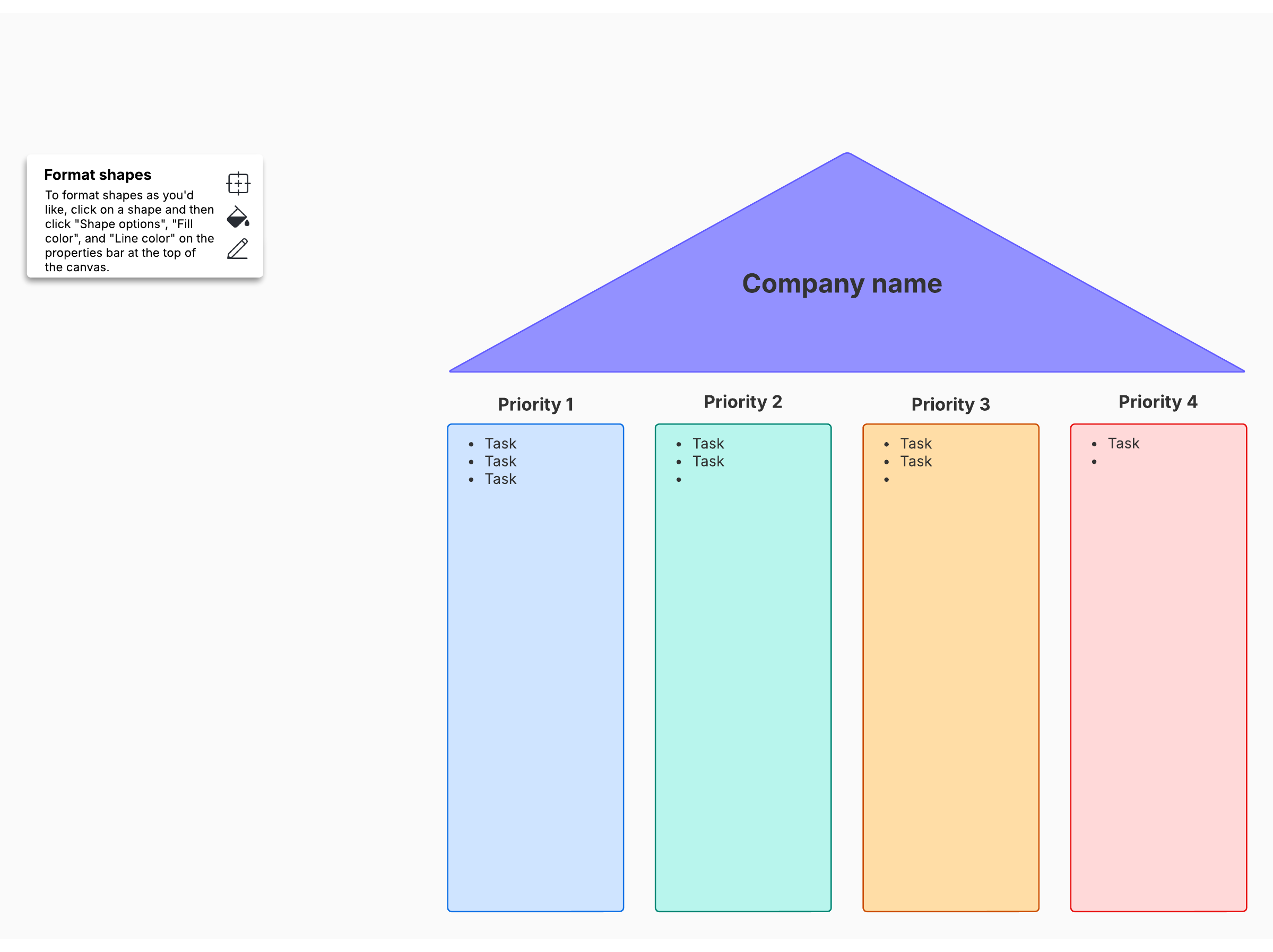
Task: Click the Fill color paint bucket icon
Action: [238, 217]
